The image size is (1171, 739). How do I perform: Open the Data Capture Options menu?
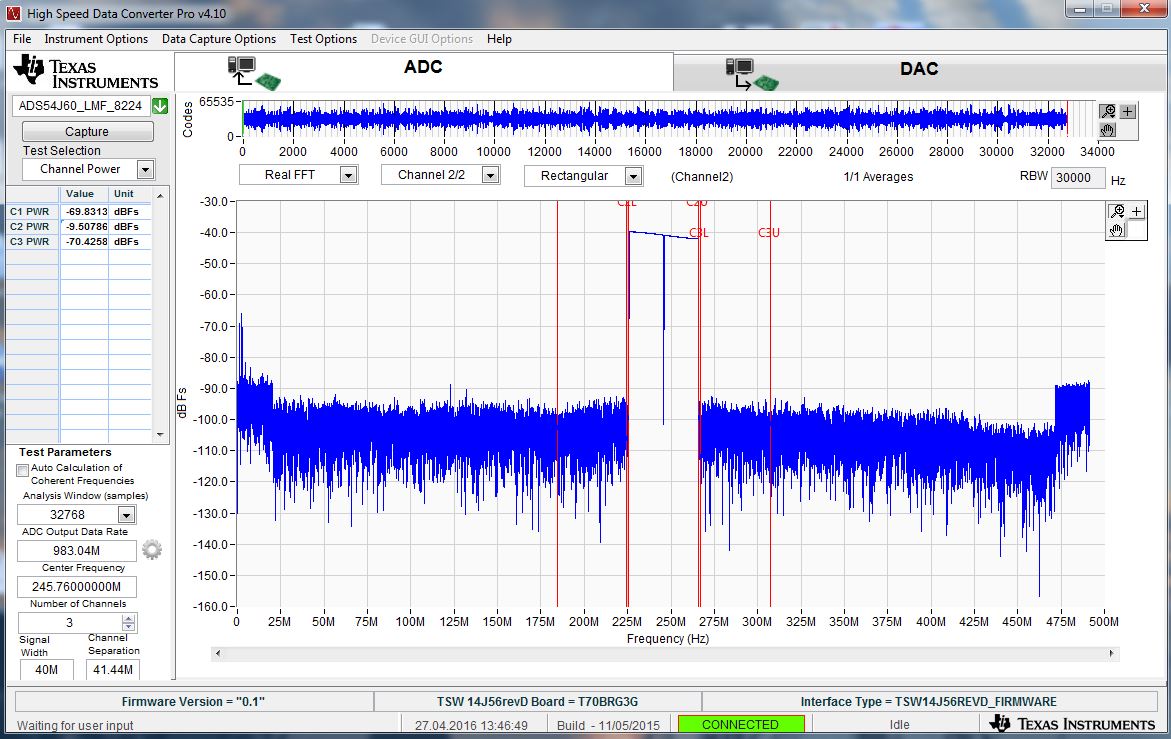(219, 39)
